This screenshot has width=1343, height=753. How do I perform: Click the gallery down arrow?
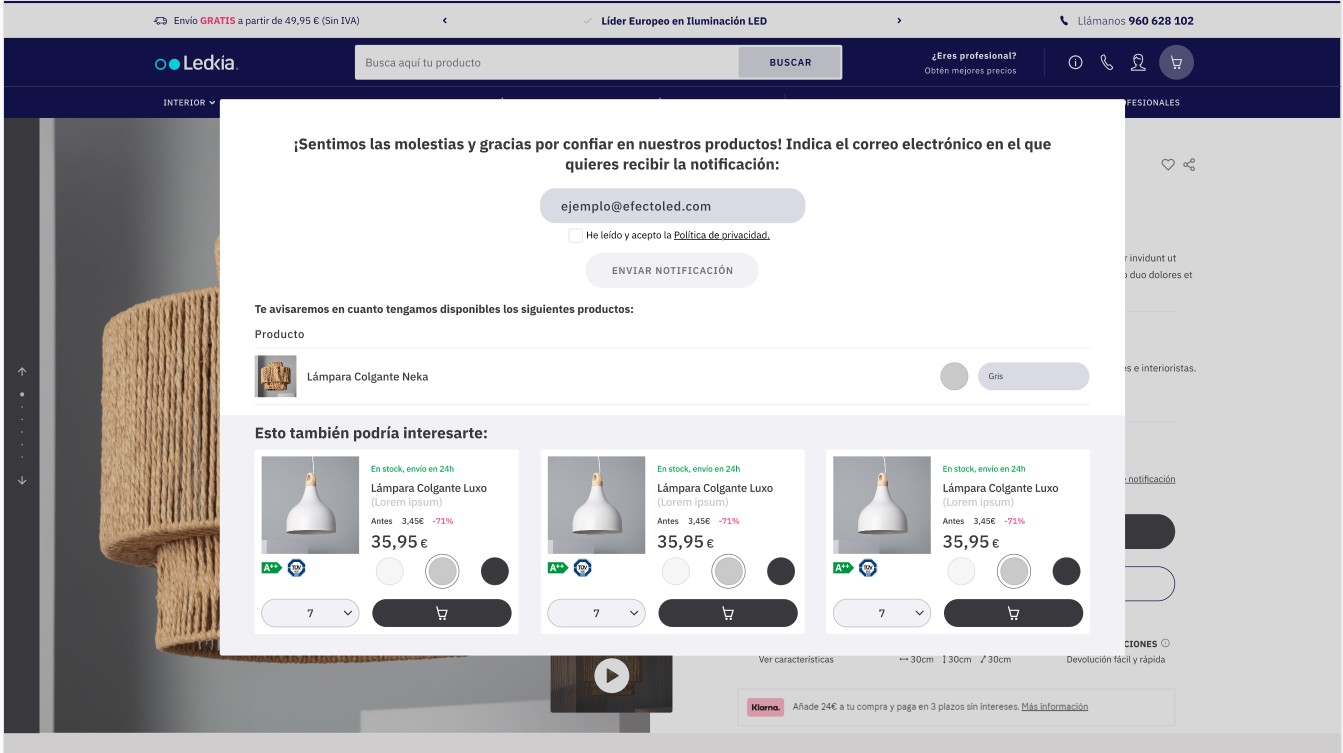22,481
